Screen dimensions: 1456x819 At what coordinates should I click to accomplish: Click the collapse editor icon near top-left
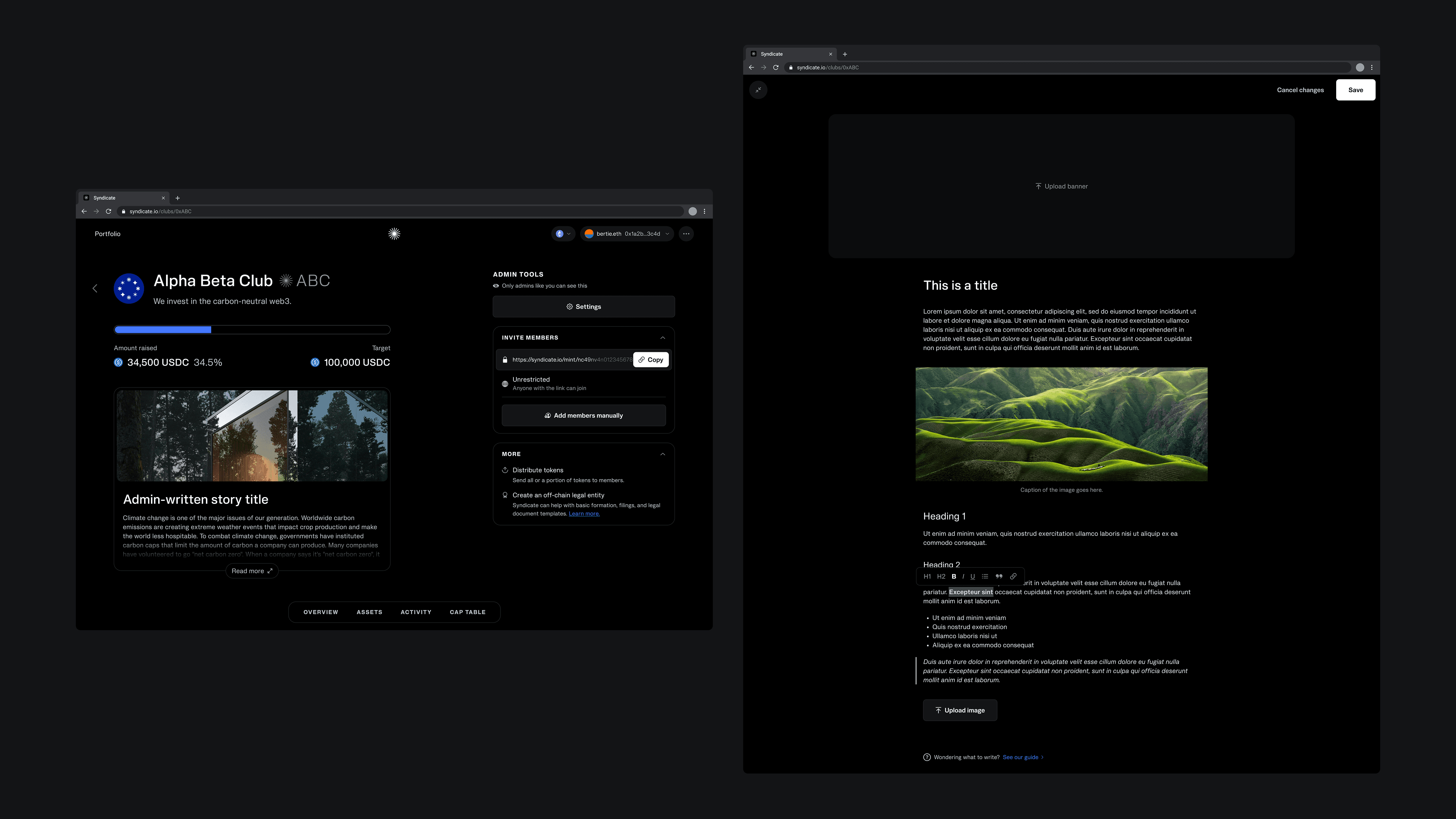click(758, 90)
